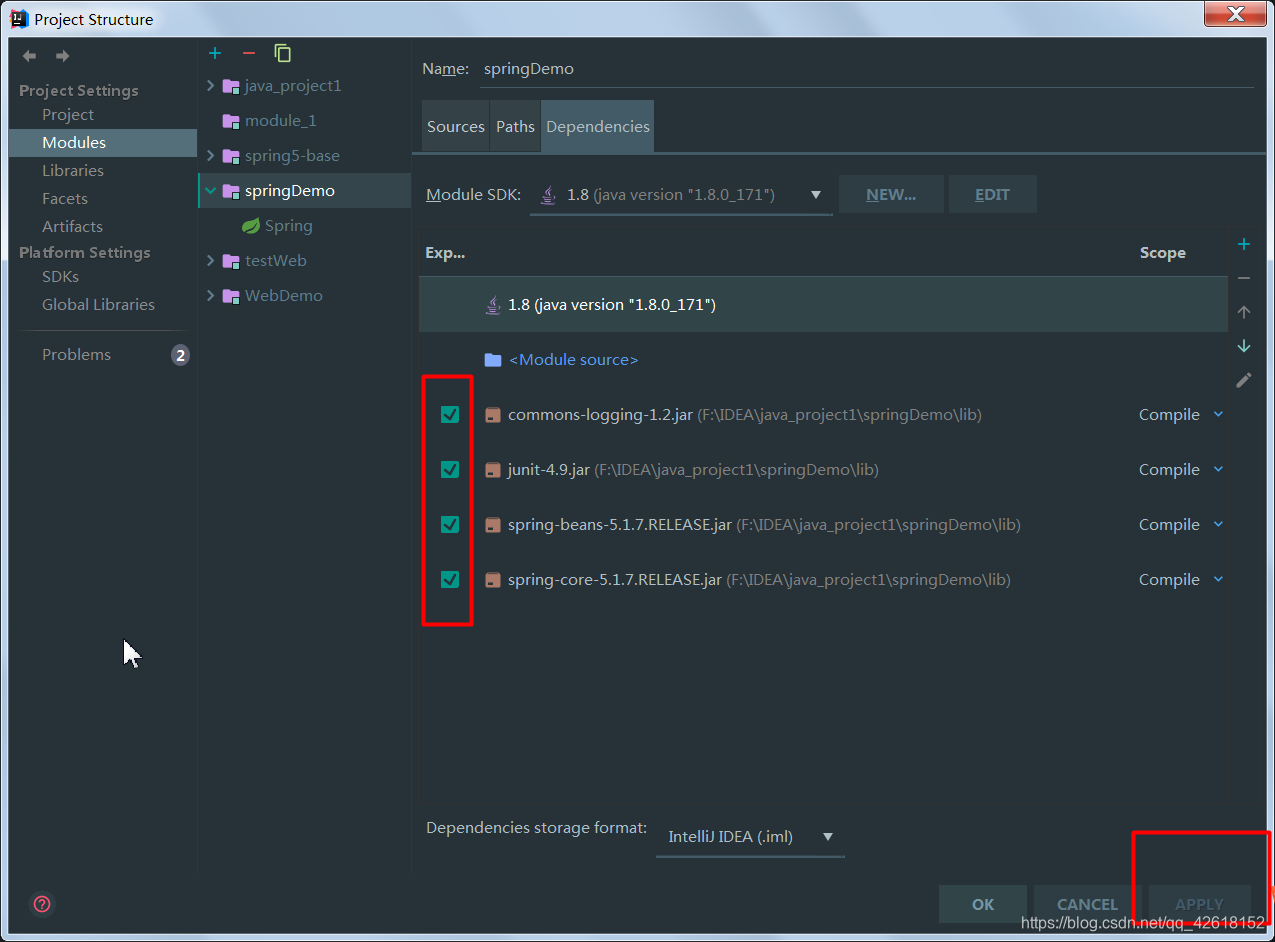Expand the java_project1 module
The height and width of the screenshot is (942, 1275).
(211, 86)
